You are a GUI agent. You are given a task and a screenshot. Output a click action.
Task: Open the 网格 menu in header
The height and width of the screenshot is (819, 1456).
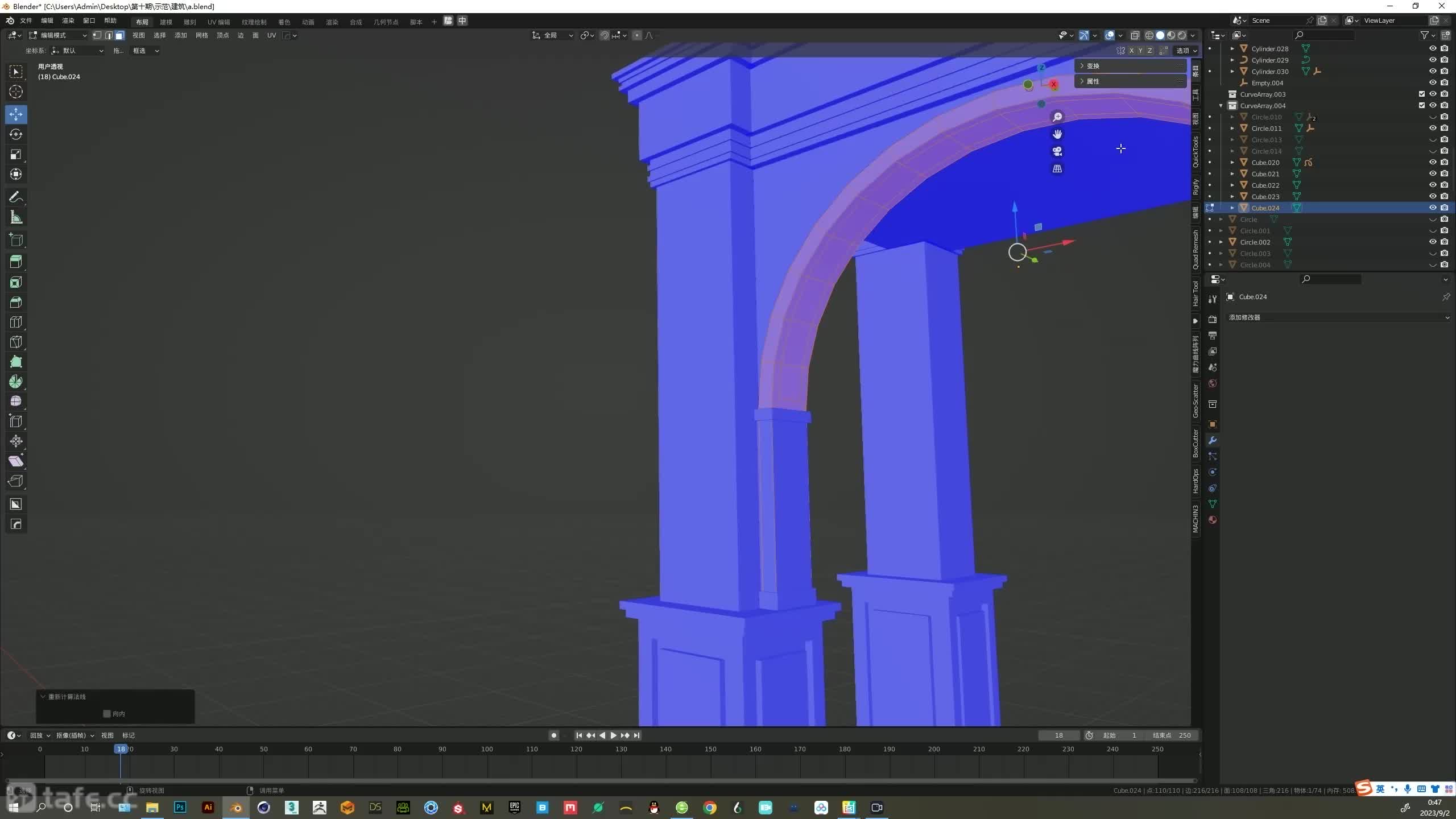pos(202,35)
